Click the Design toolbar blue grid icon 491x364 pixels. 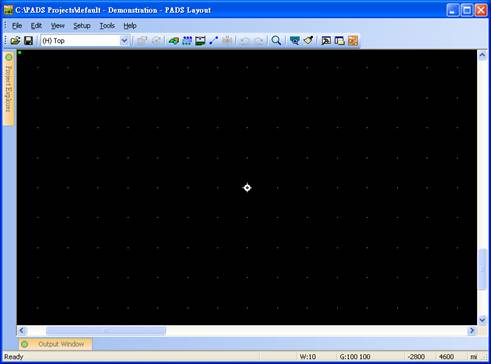click(187, 41)
